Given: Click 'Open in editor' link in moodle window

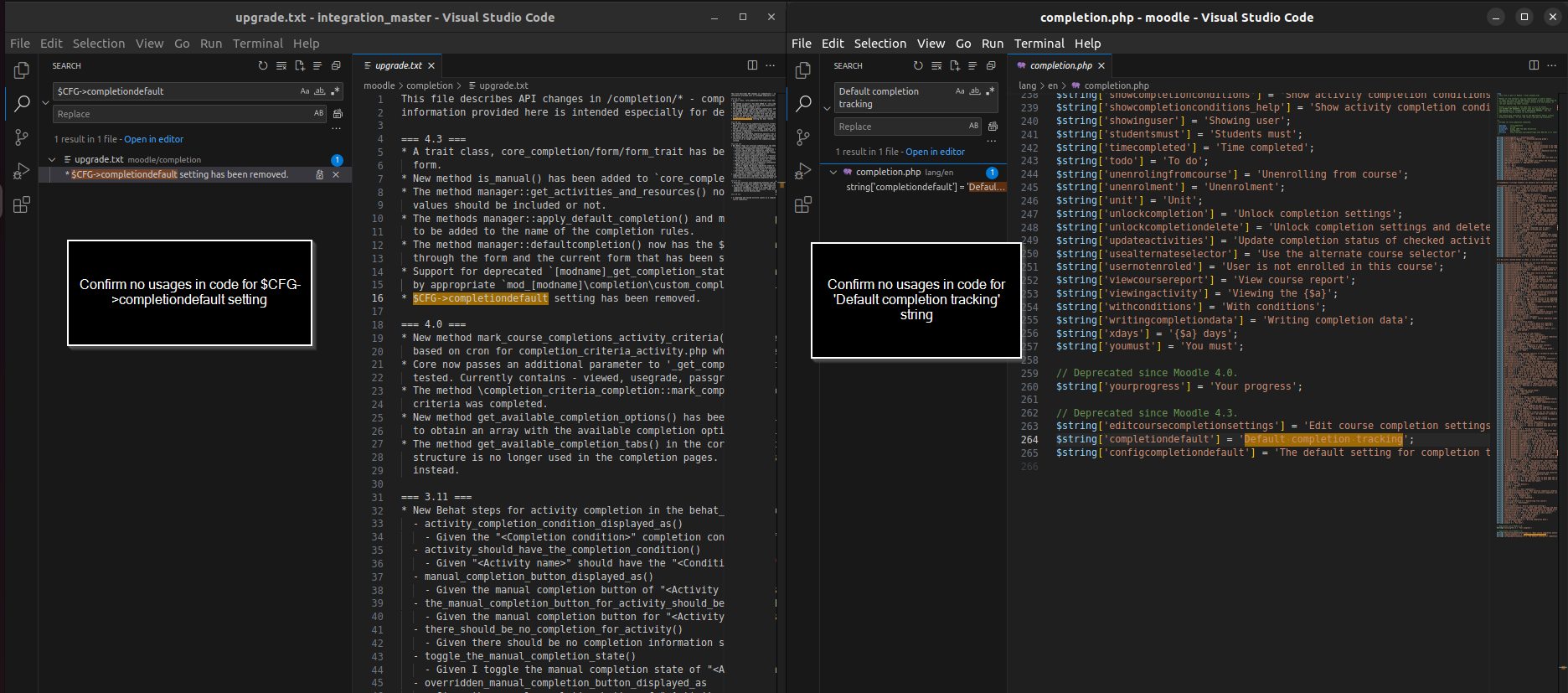Looking at the screenshot, I should [935, 152].
